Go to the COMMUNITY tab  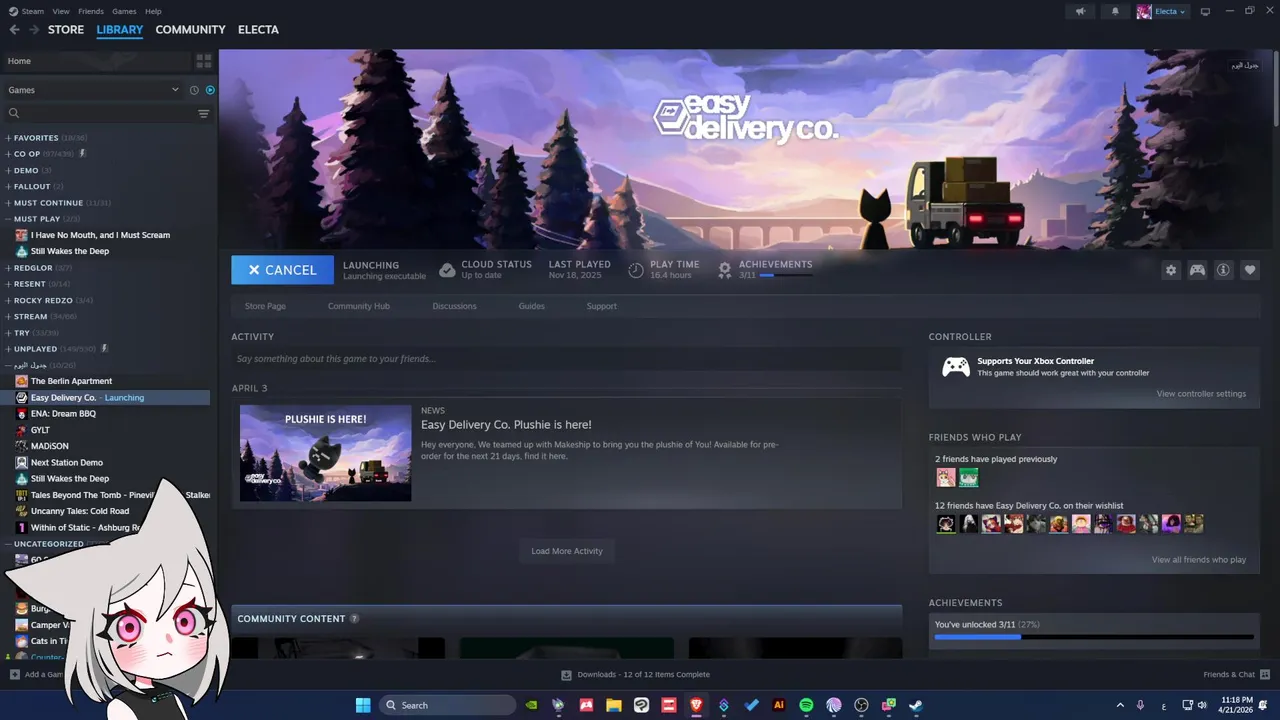point(190,30)
